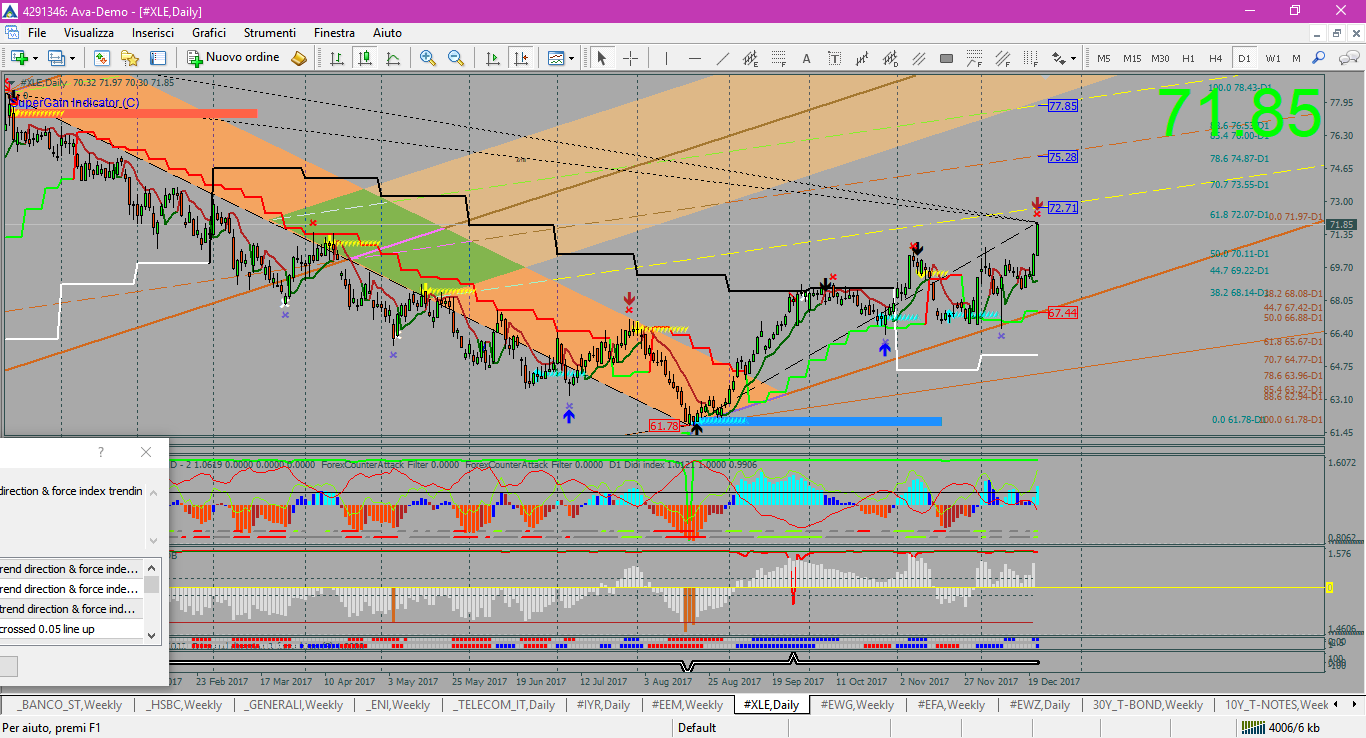Screen dimensions: 1366x738
Task: Toggle chart auto scroll
Action: tap(493, 58)
